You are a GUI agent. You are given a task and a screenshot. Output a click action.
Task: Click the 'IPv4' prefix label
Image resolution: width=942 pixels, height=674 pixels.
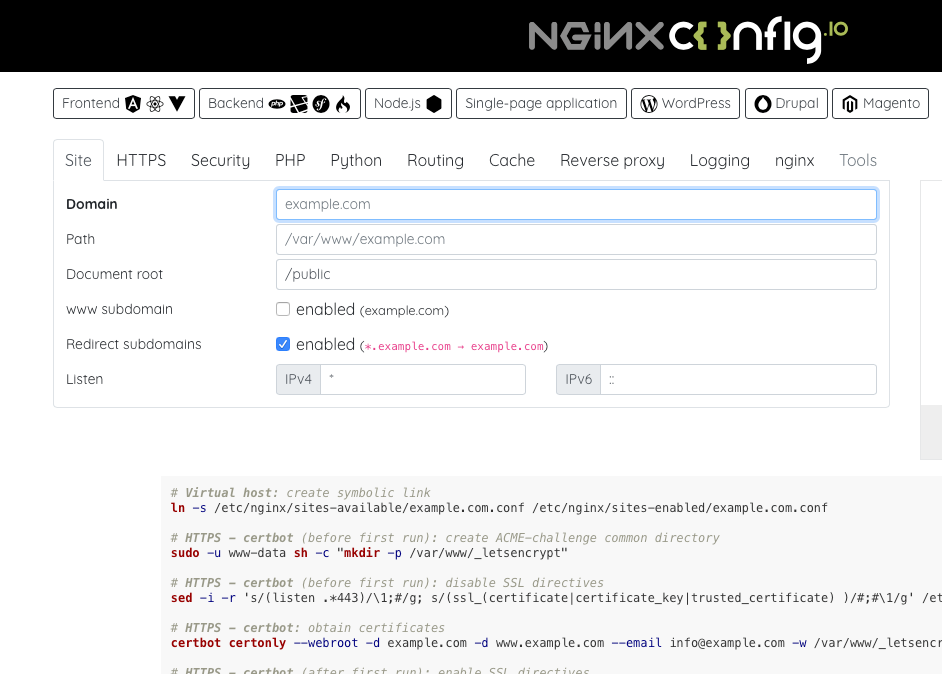coord(299,379)
